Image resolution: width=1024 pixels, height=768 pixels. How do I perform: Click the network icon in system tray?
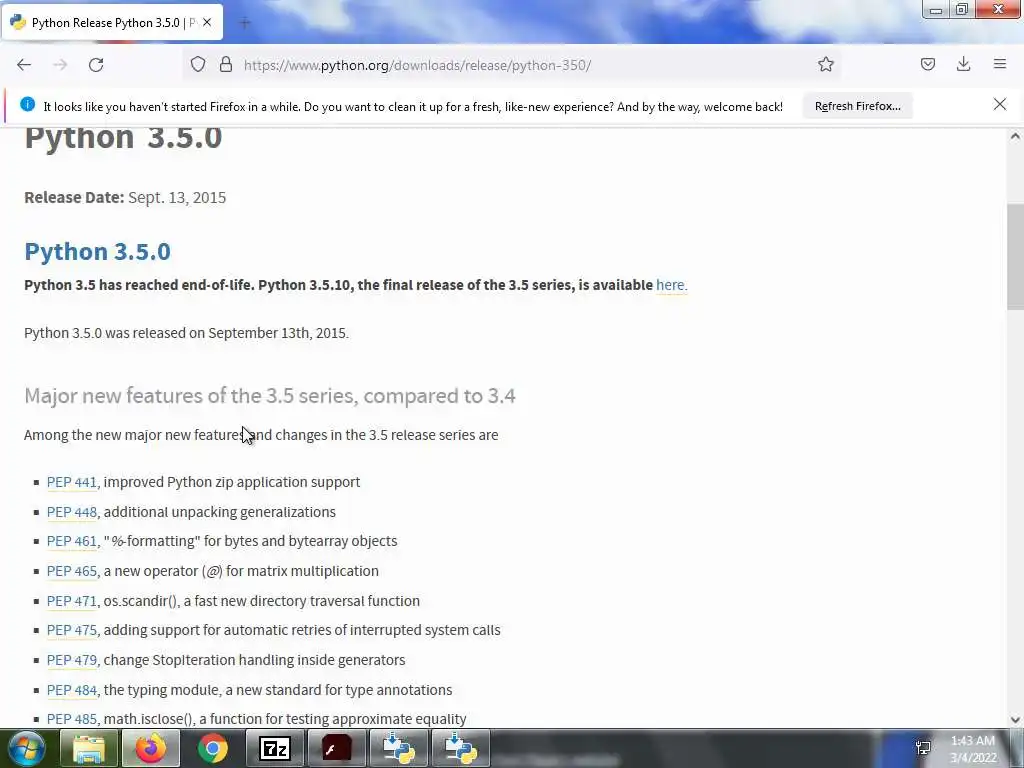coord(923,748)
